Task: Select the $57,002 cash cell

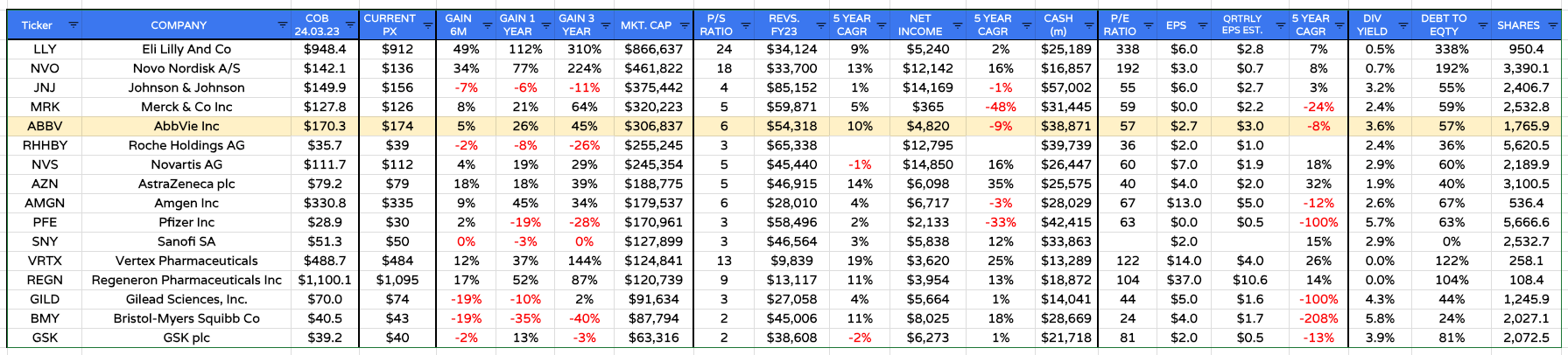Action: coord(1065,87)
